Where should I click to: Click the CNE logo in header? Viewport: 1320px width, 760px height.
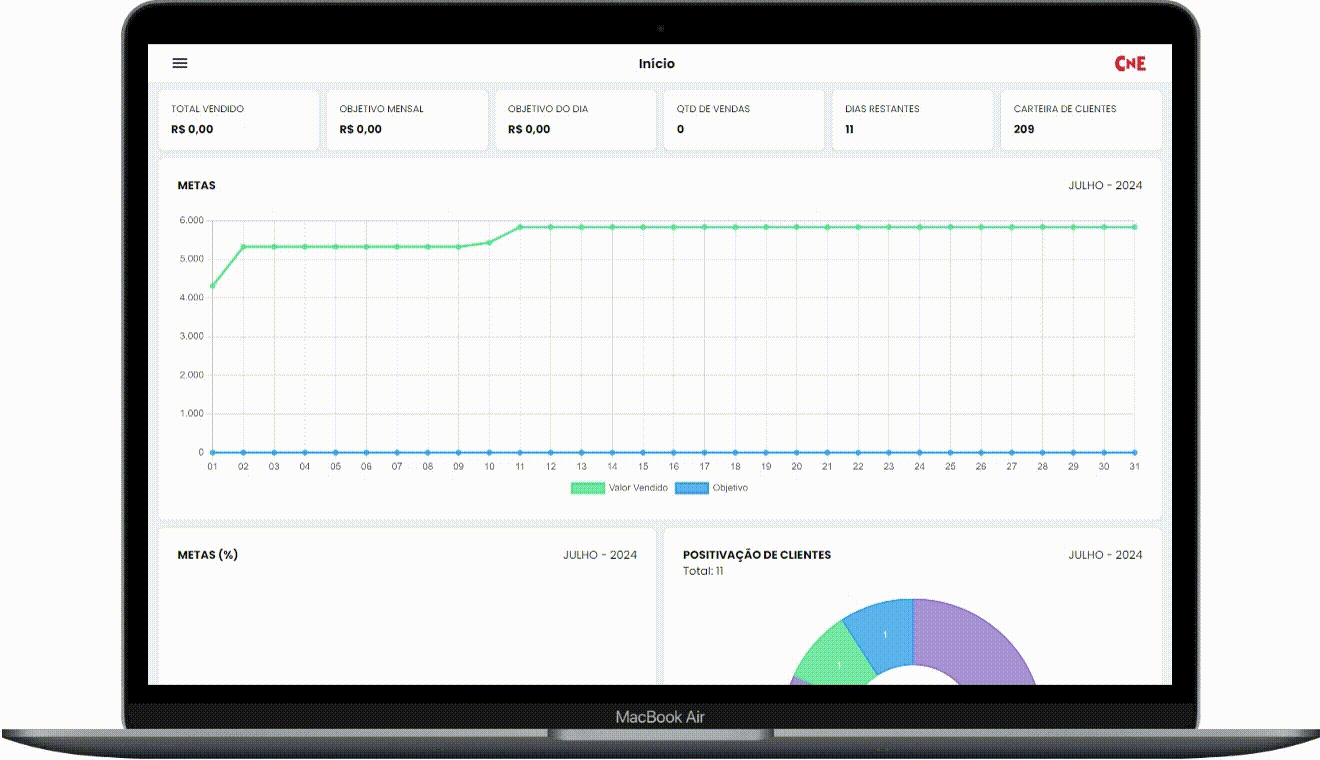(x=1130, y=63)
